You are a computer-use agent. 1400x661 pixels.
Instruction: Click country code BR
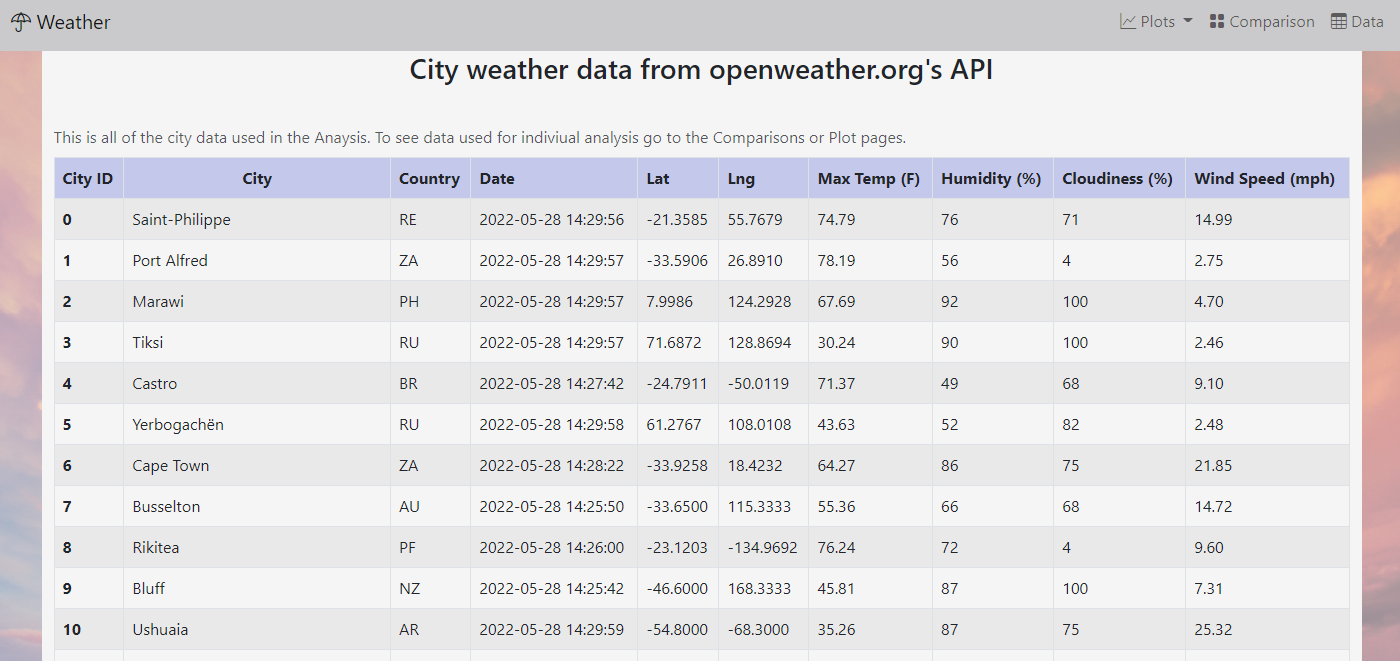tap(409, 383)
